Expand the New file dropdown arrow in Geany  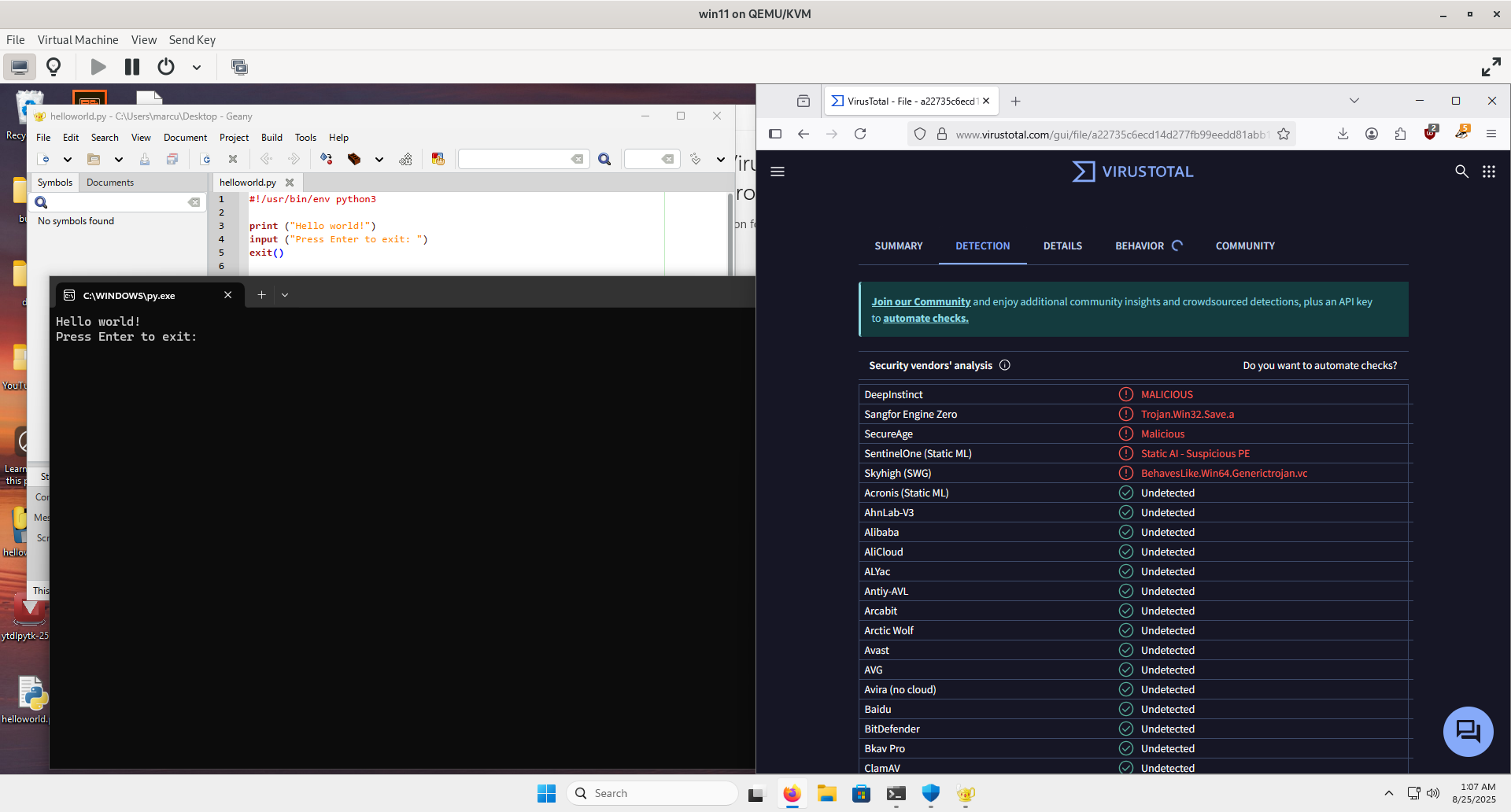pos(68,159)
